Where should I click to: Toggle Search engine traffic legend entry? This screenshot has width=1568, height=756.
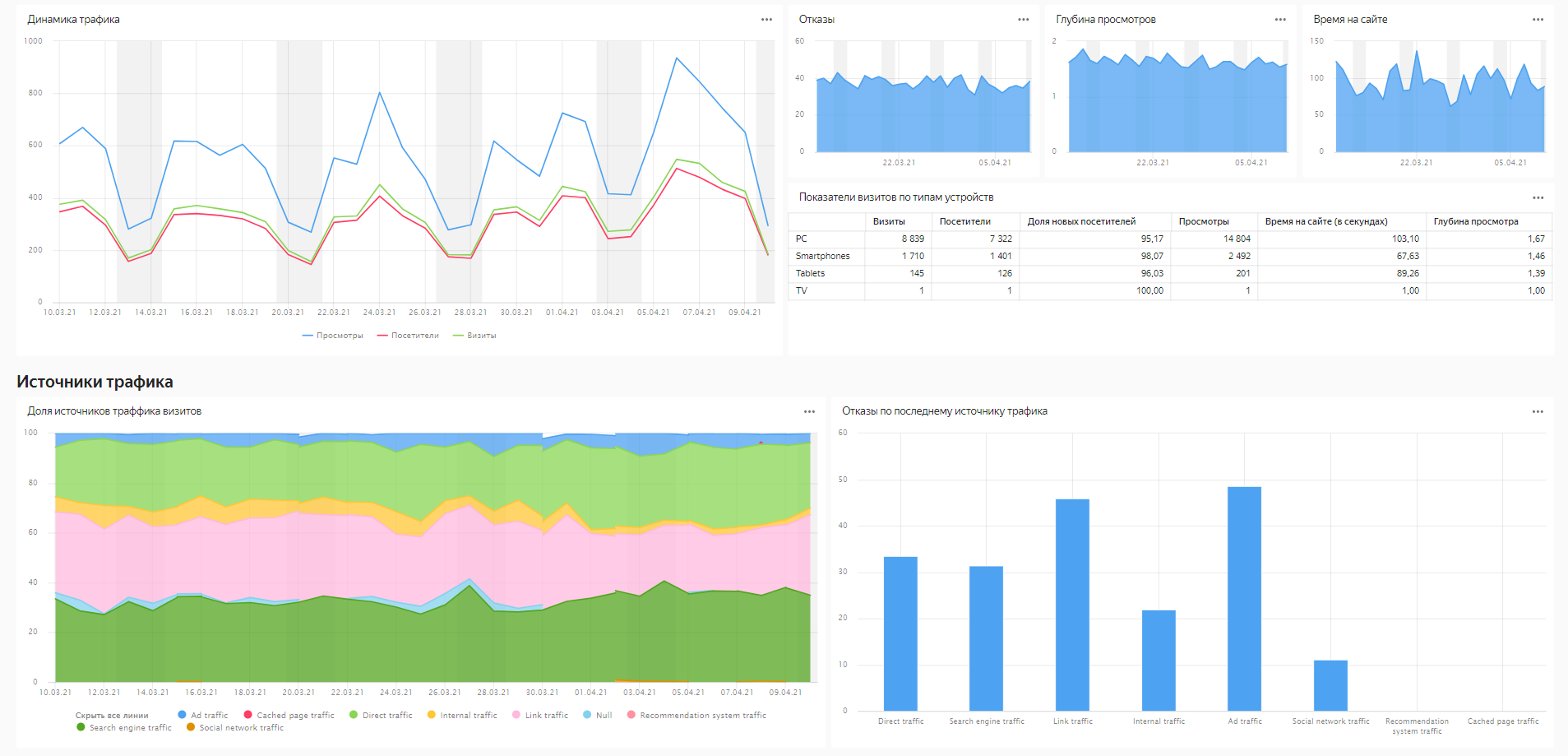(x=124, y=728)
